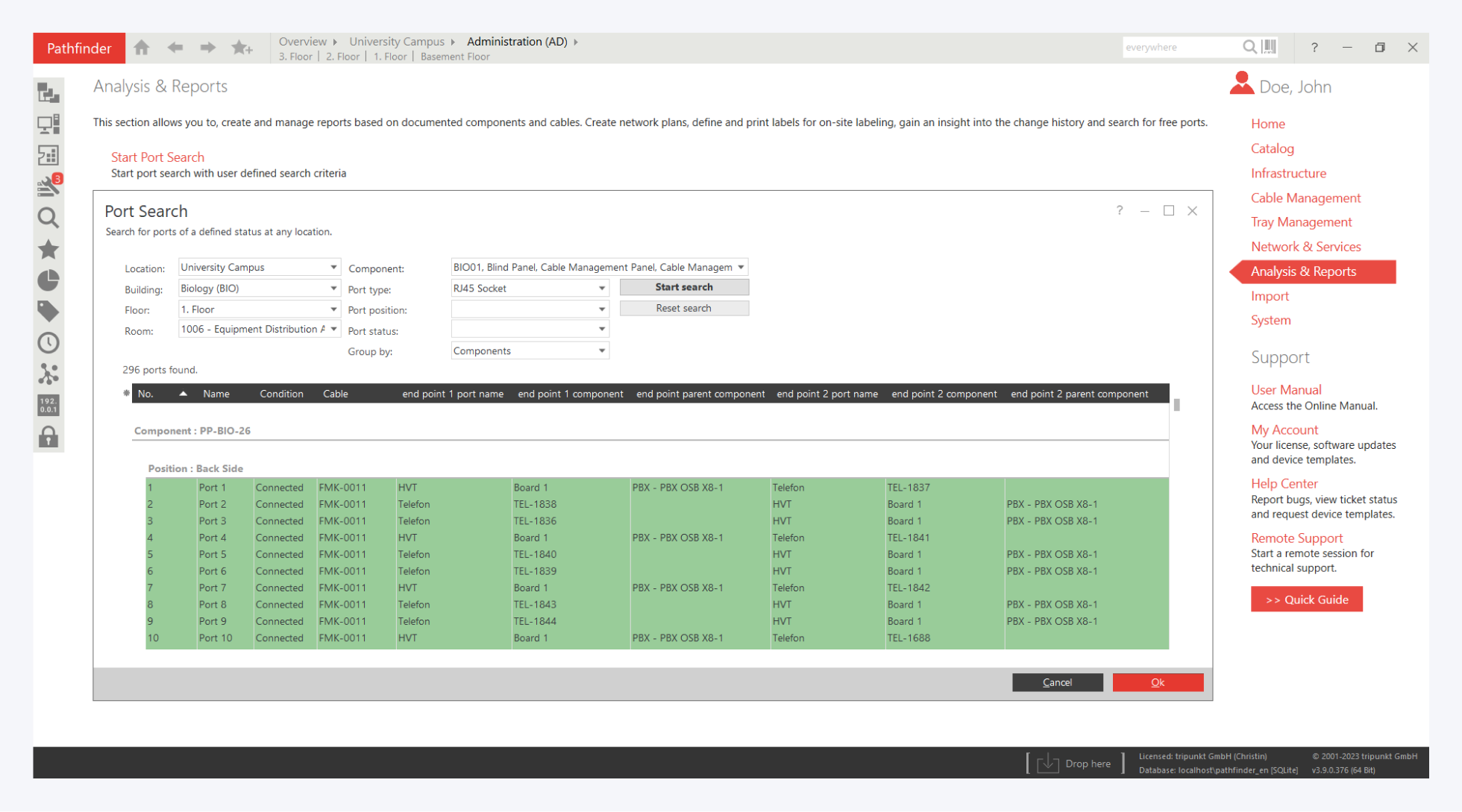Open the magnifier search sidebar icon
Viewport: 1462px width, 812px height.
48,218
